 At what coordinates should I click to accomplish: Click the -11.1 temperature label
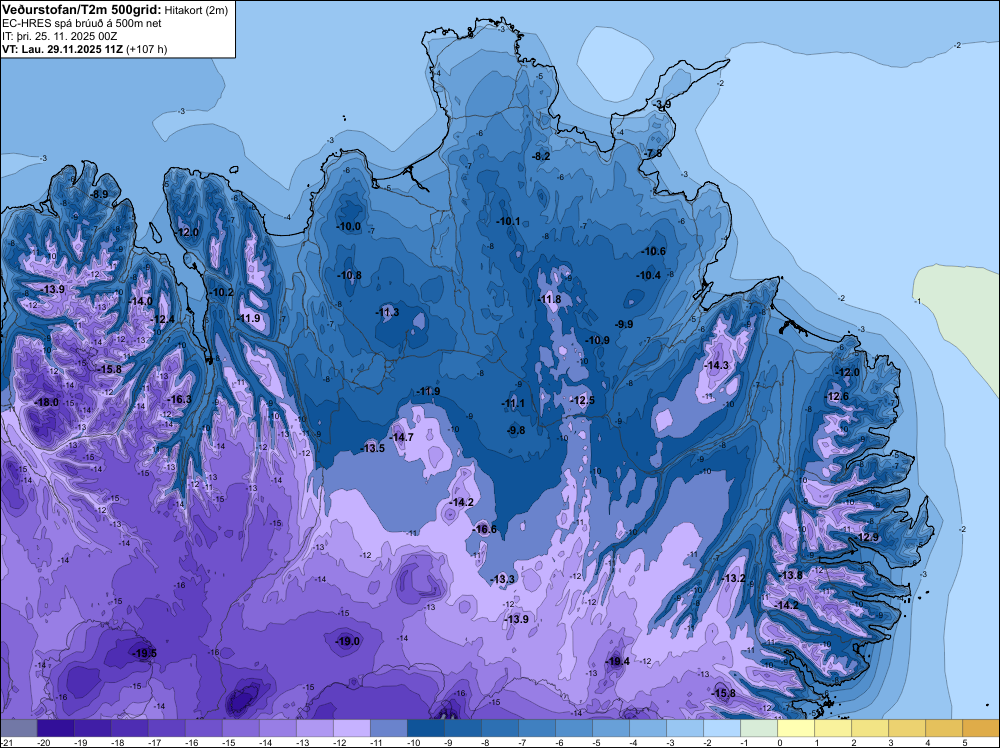[x=513, y=403]
